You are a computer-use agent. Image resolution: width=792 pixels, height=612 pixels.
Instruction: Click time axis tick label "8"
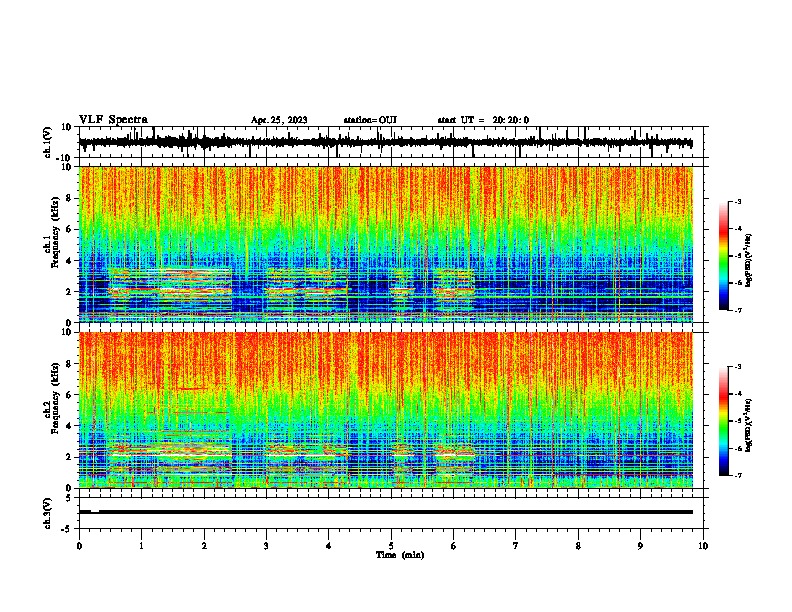click(578, 546)
